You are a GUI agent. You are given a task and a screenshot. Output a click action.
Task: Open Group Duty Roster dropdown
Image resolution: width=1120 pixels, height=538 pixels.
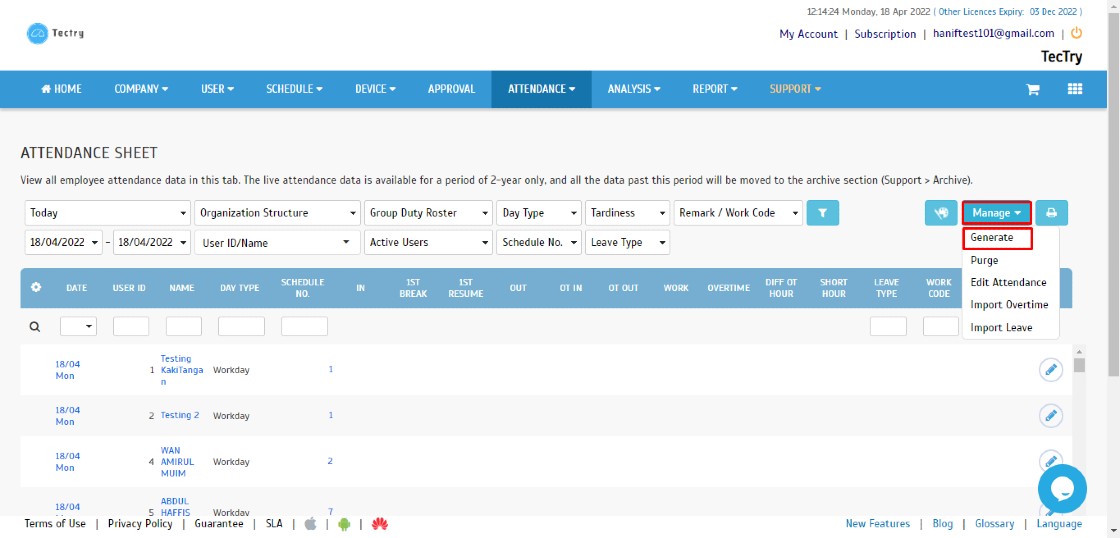(x=429, y=213)
